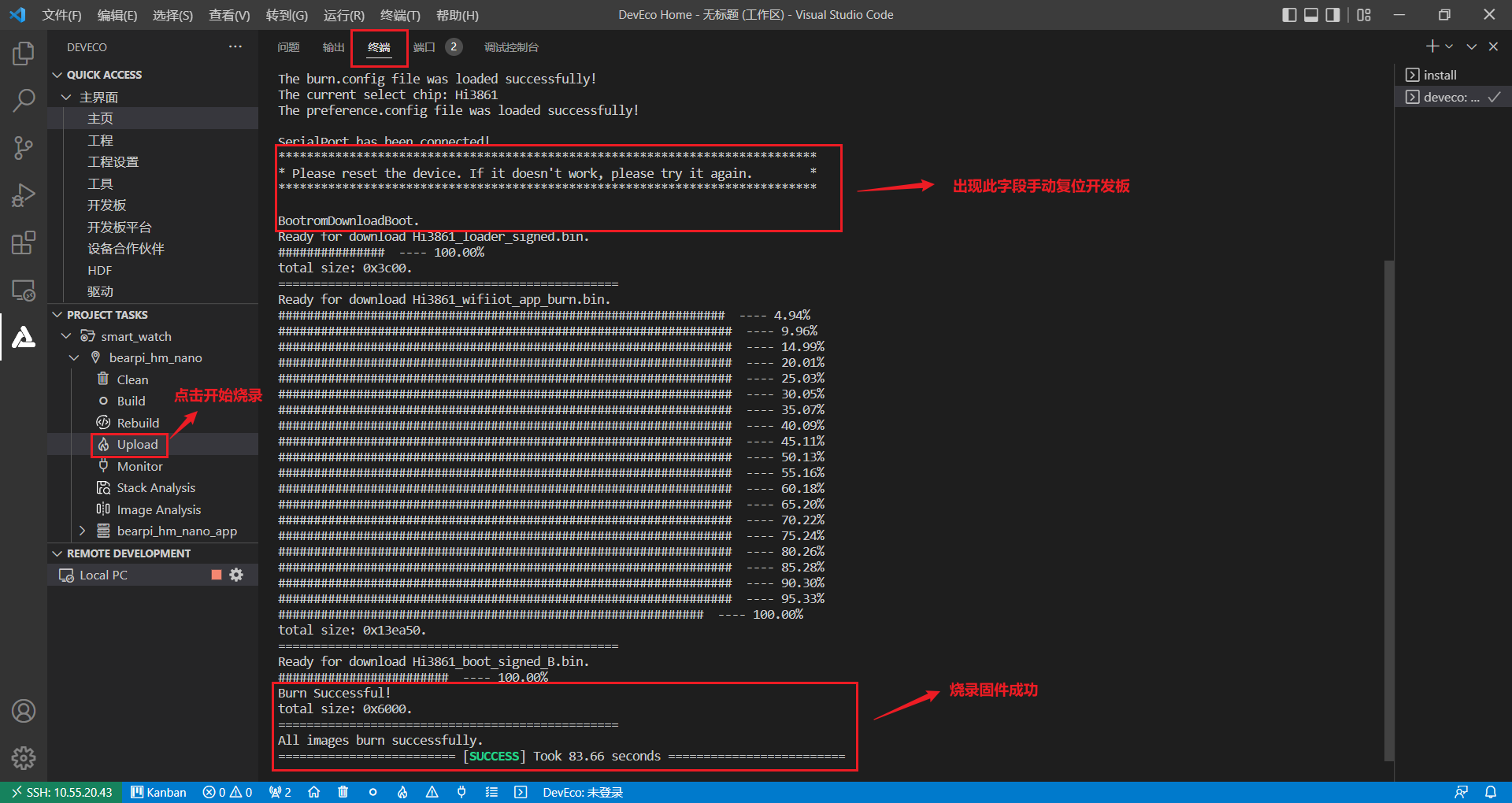Expand the bearpi_hm_nano_app node
This screenshot has height=803, width=1512.
(82, 531)
